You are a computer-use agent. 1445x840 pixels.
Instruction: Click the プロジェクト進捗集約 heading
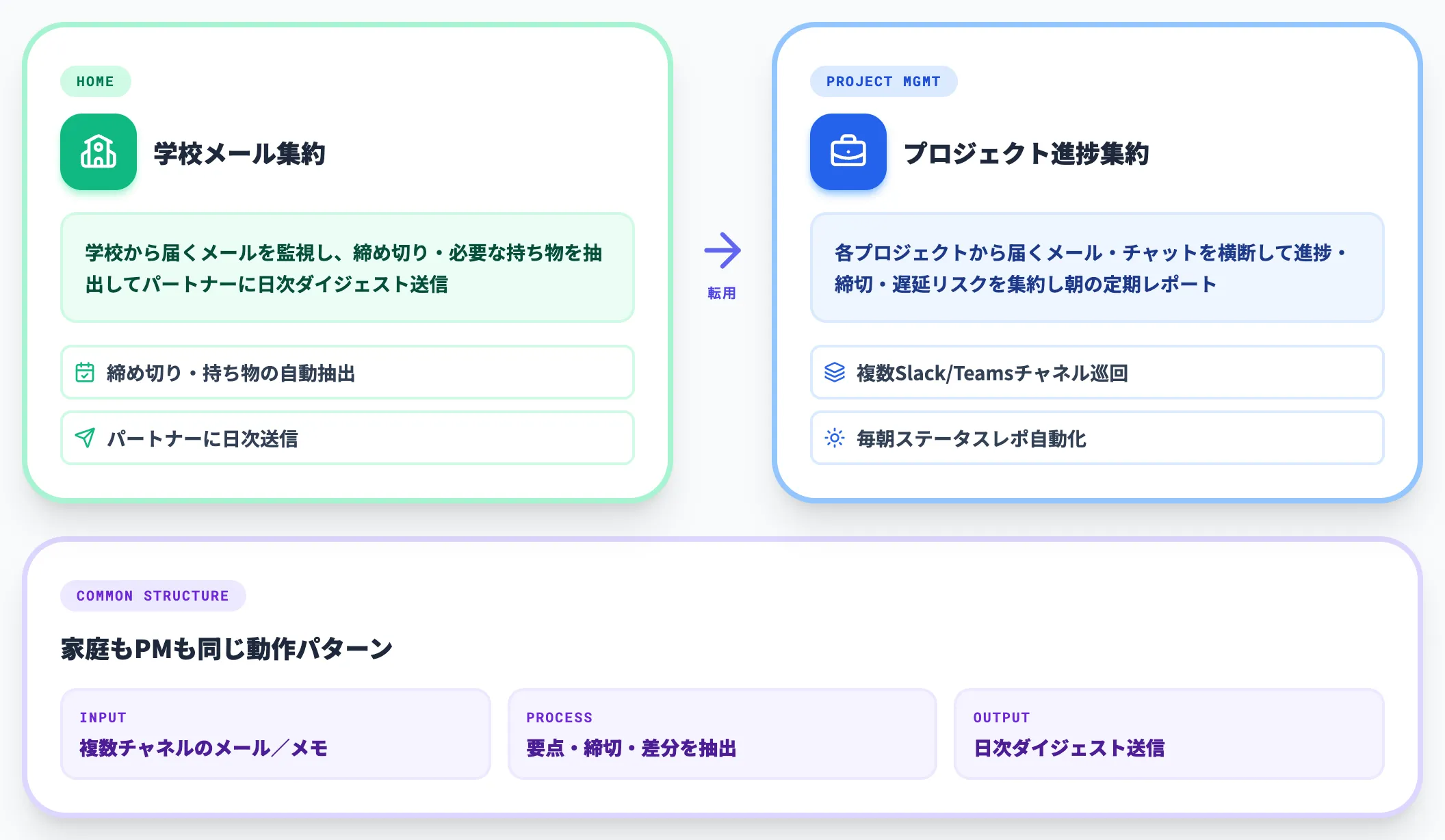click(1026, 153)
